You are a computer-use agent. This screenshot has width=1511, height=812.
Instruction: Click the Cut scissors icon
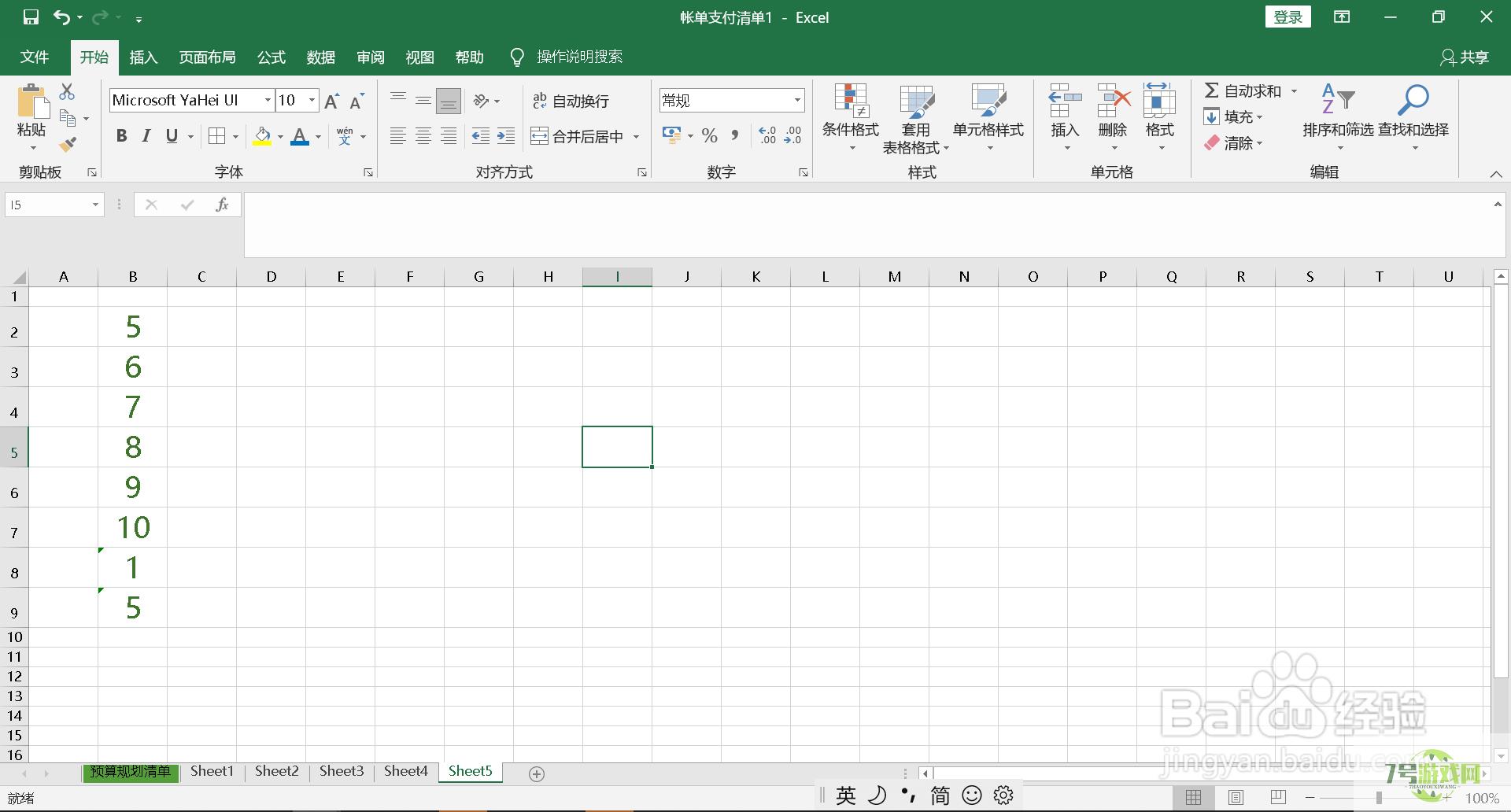[x=68, y=92]
